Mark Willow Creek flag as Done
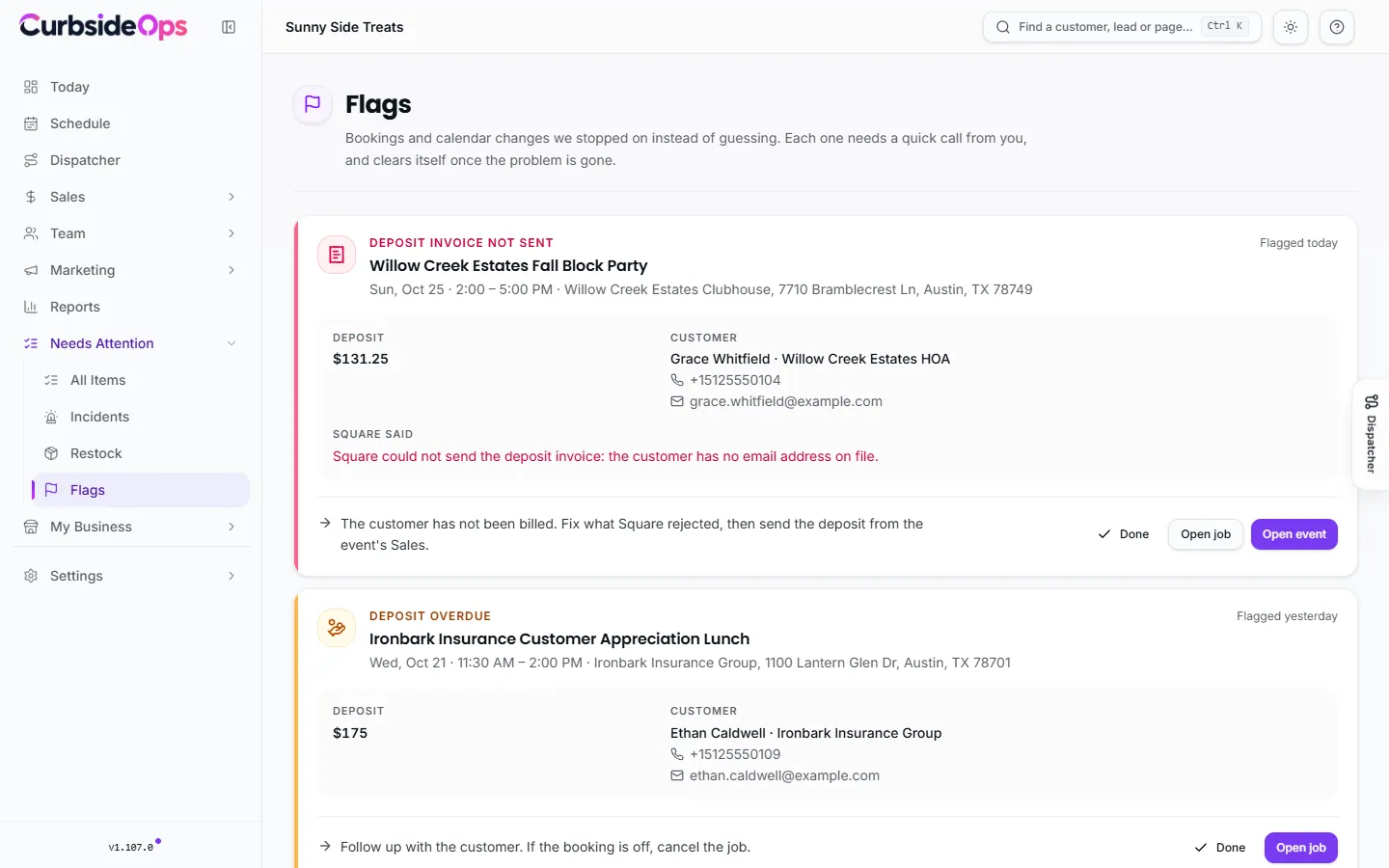This screenshot has height=868, width=1389. click(1124, 534)
